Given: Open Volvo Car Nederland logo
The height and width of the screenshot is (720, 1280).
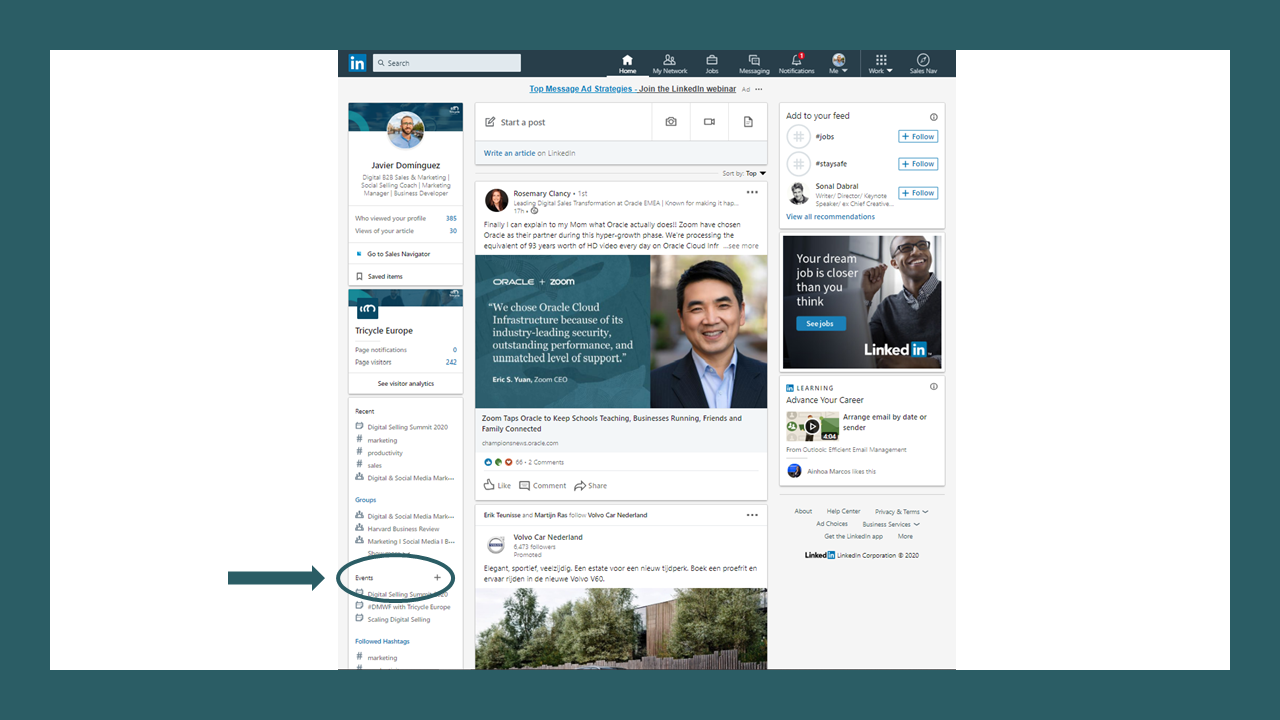Looking at the screenshot, I should tap(496, 545).
